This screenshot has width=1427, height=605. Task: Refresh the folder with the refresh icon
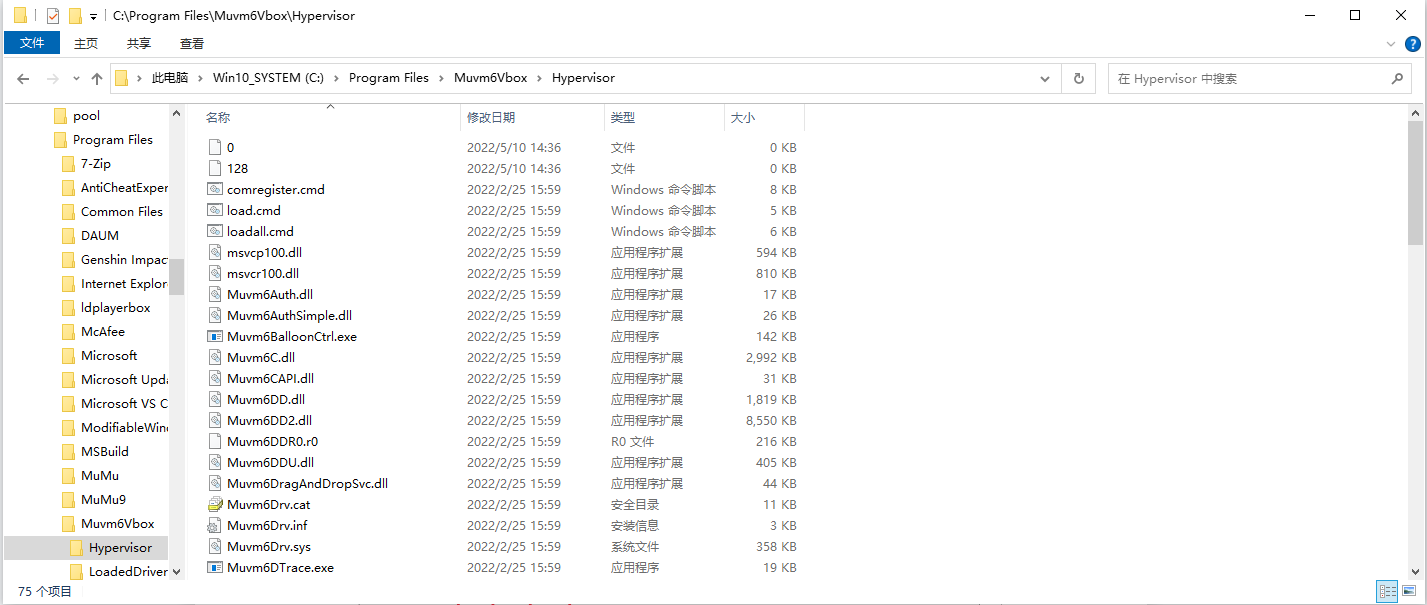(1078, 78)
